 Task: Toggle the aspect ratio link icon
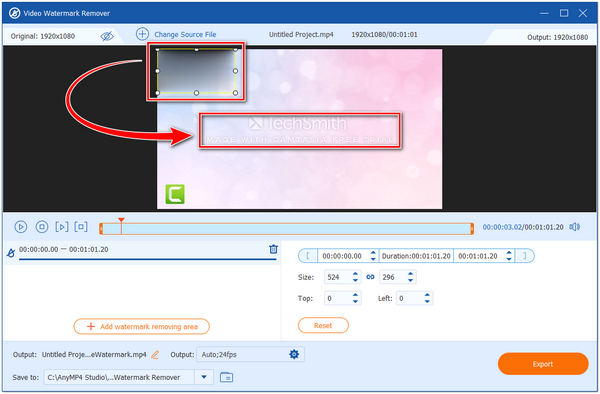370,277
